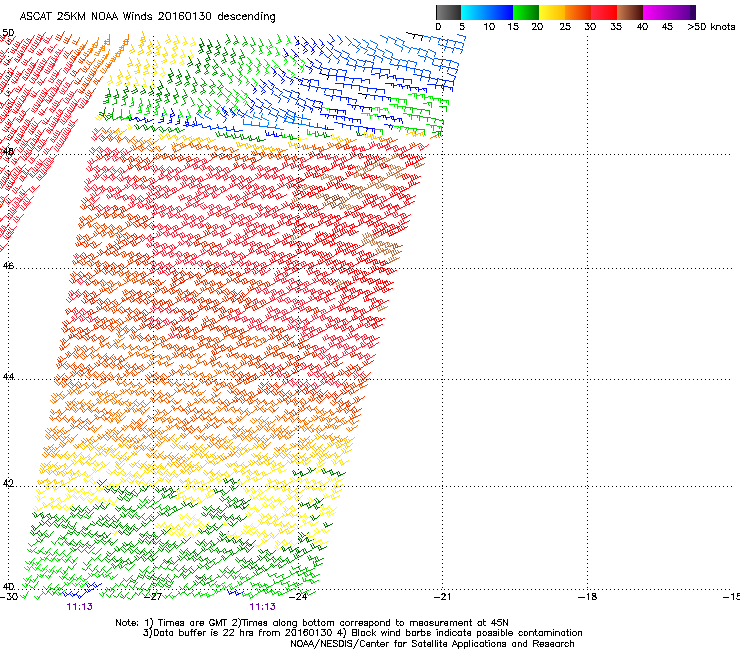Click the red 30-35 knots legend swatch
This screenshot has width=740, height=650.
(x=604, y=12)
